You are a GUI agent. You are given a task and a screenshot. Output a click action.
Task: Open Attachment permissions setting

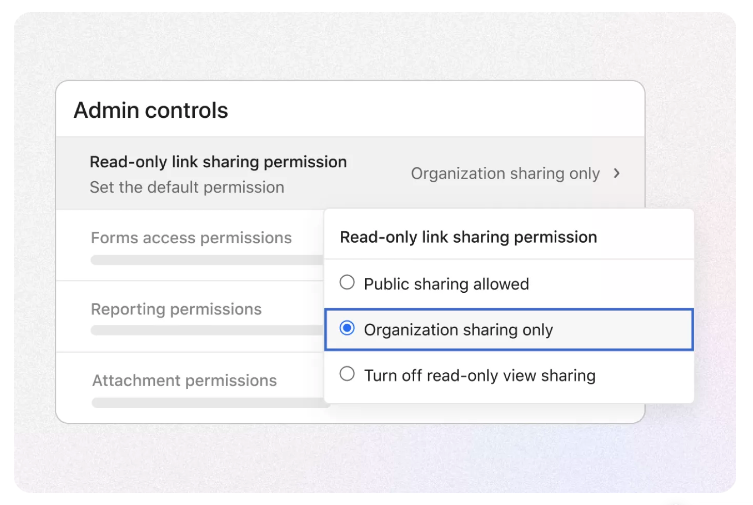tap(184, 380)
